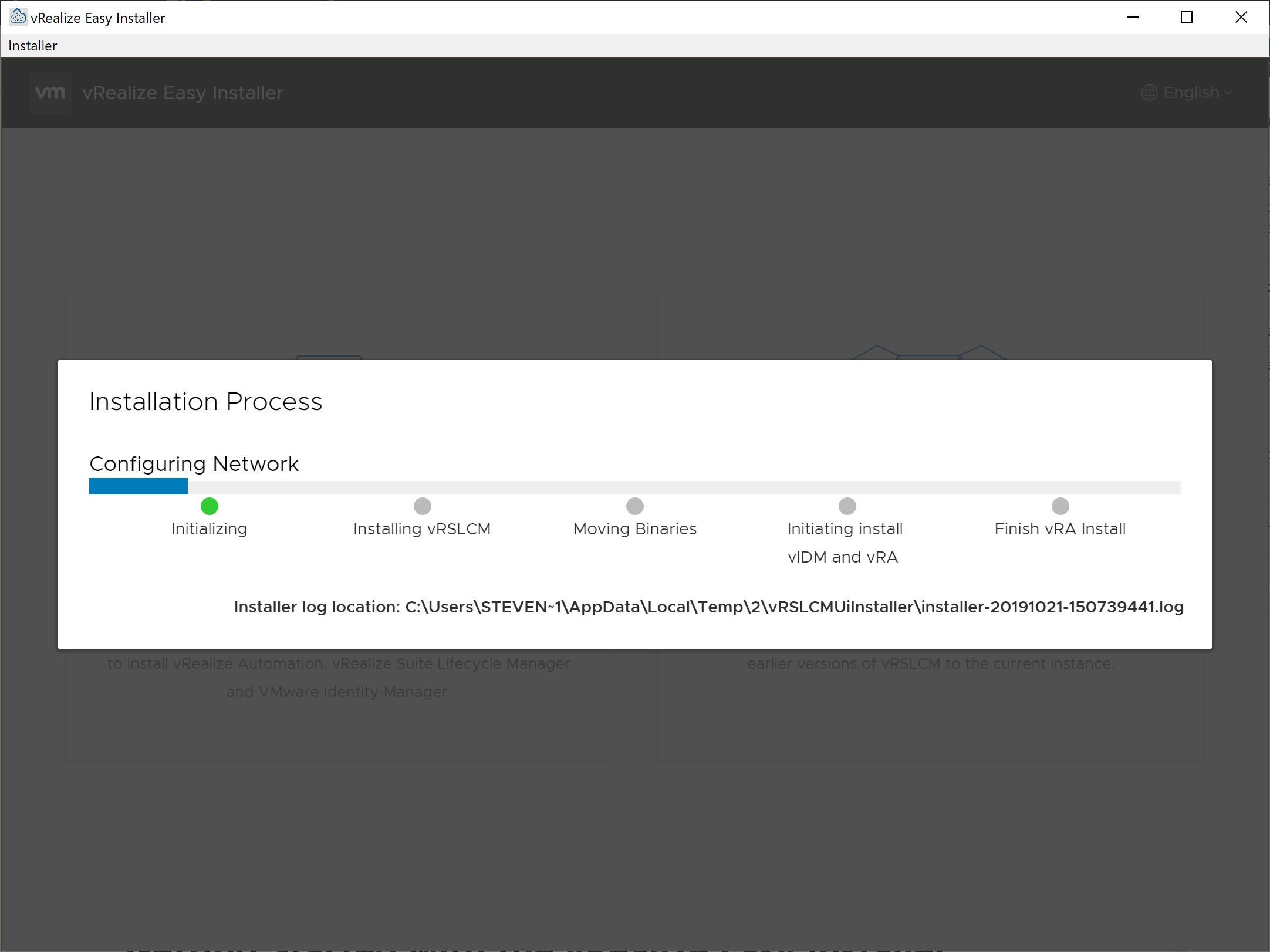Viewport: 1270px width, 952px height.
Task: Minimize the installer window
Action: (x=1133, y=17)
